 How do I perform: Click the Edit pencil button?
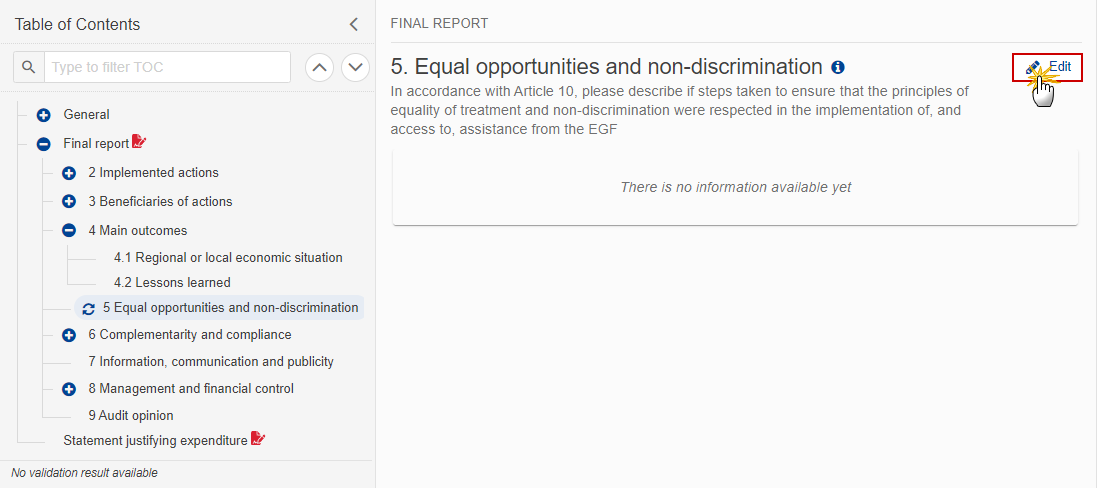(1047, 67)
